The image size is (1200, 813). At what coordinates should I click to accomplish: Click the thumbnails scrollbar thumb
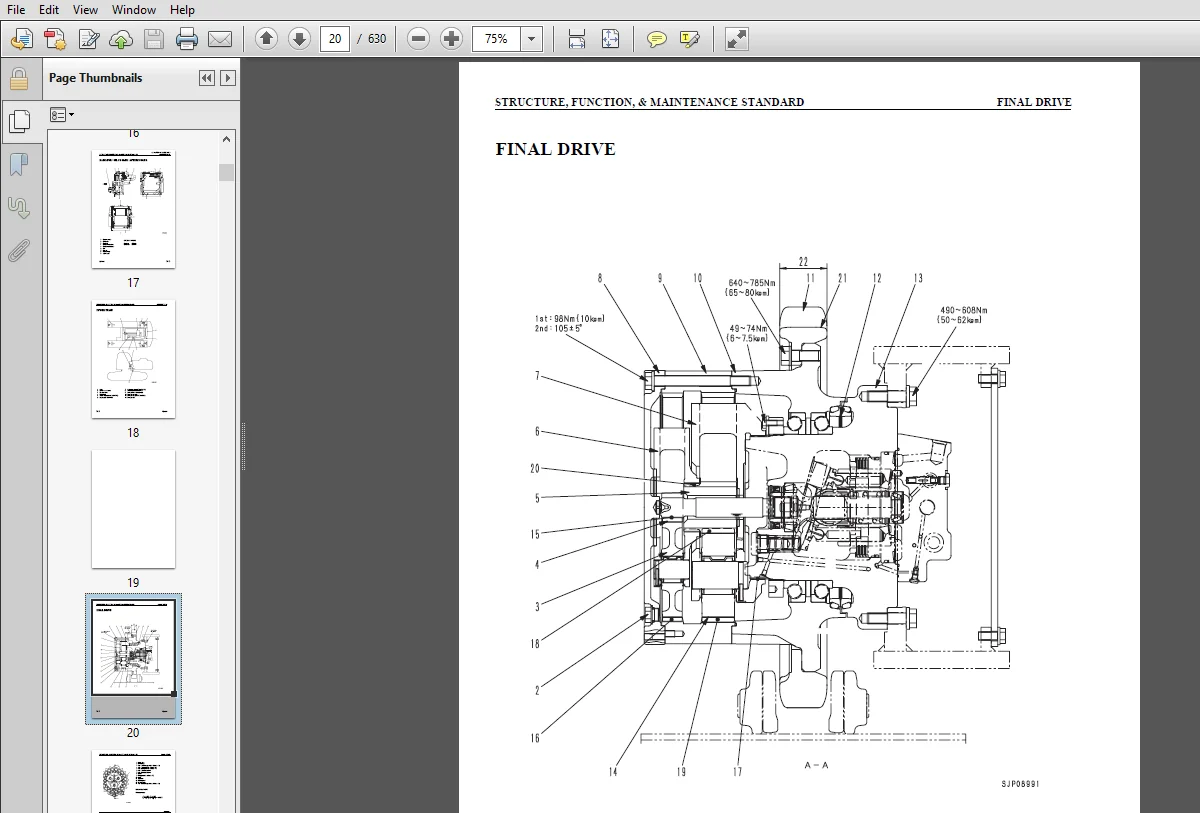[x=227, y=172]
